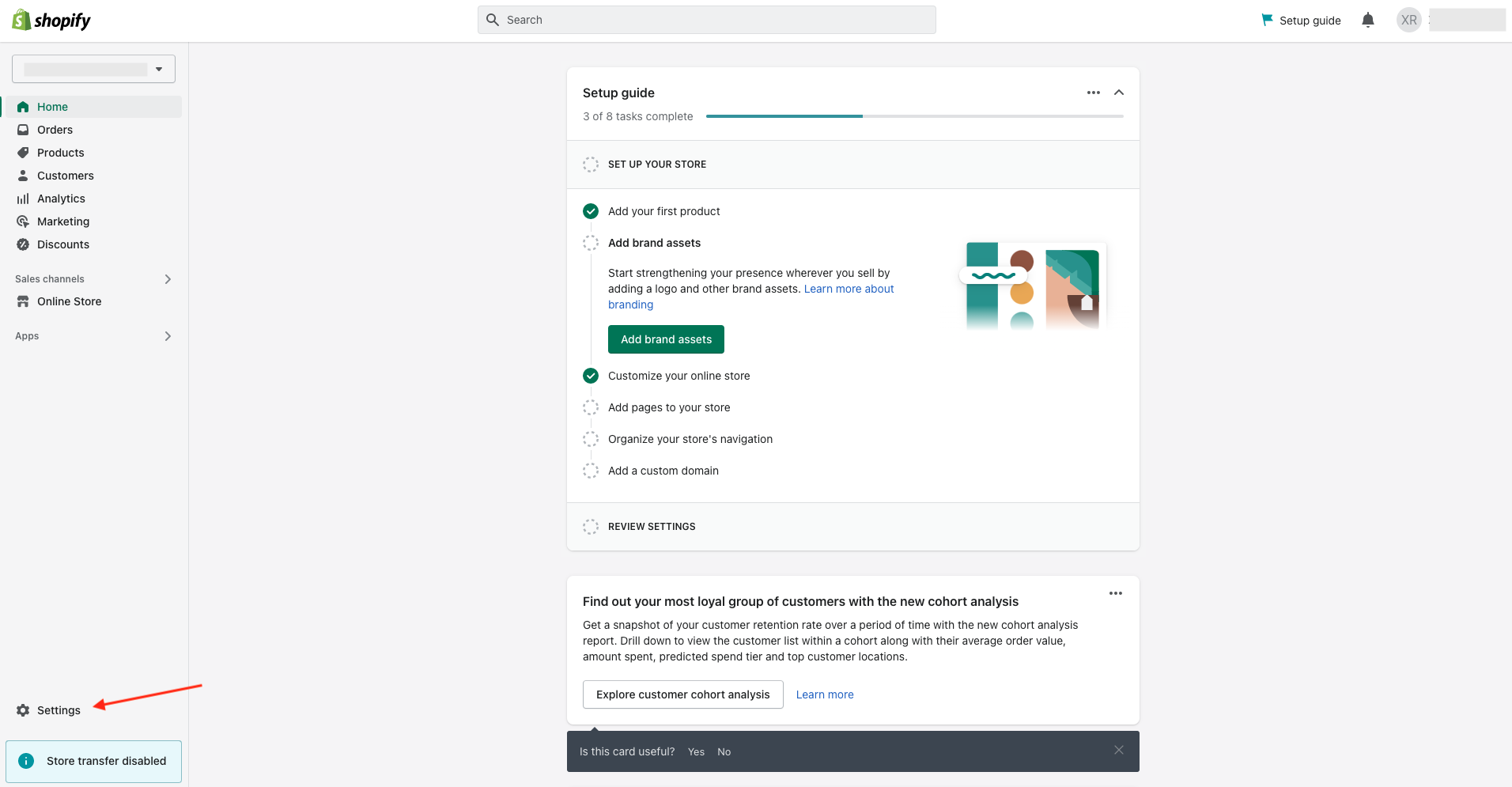Open the XR account avatar
The height and width of the screenshot is (787, 1512).
pyautogui.click(x=1408, y=20)
